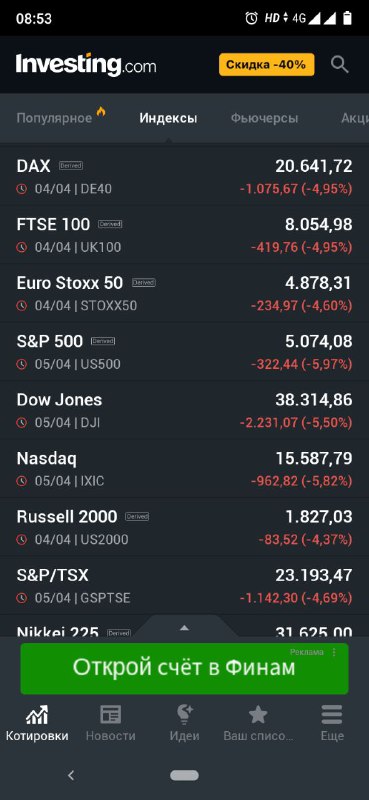
Task: Open the Идеи lightbulb icon
Action: (x=184, y=715)
